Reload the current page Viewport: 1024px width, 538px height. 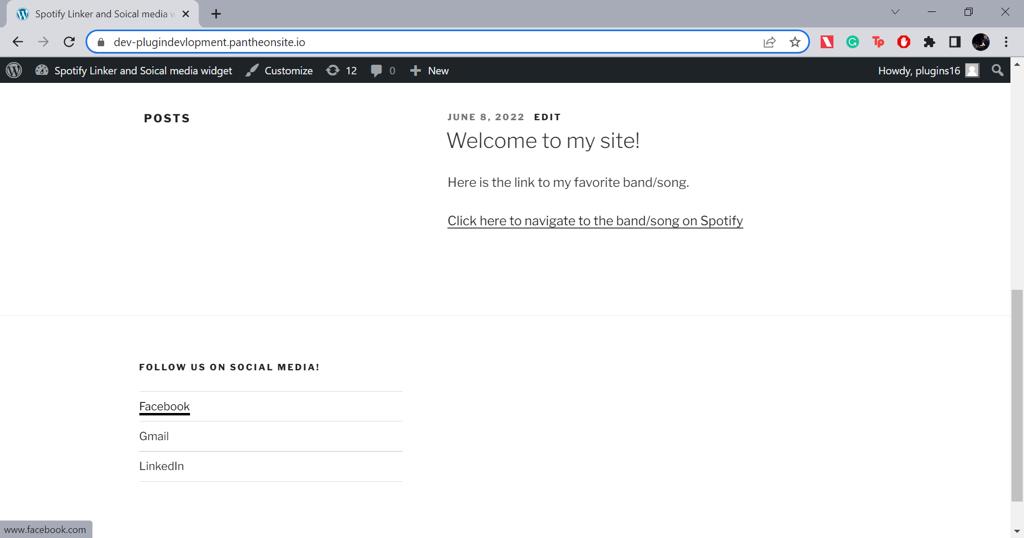click(69, 42)
